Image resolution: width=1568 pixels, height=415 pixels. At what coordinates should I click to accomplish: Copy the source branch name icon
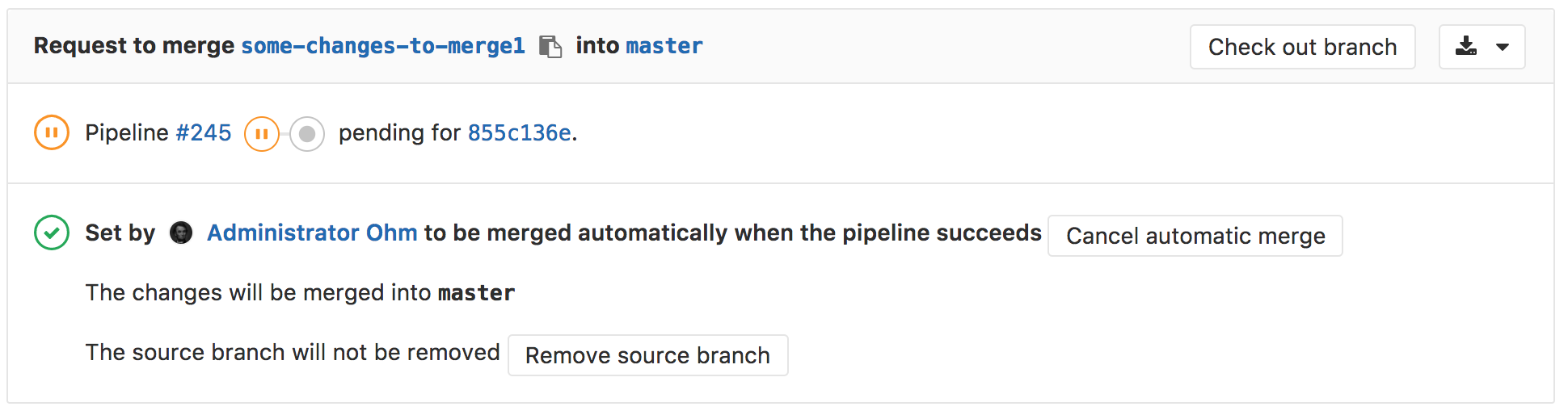point(550,47)
